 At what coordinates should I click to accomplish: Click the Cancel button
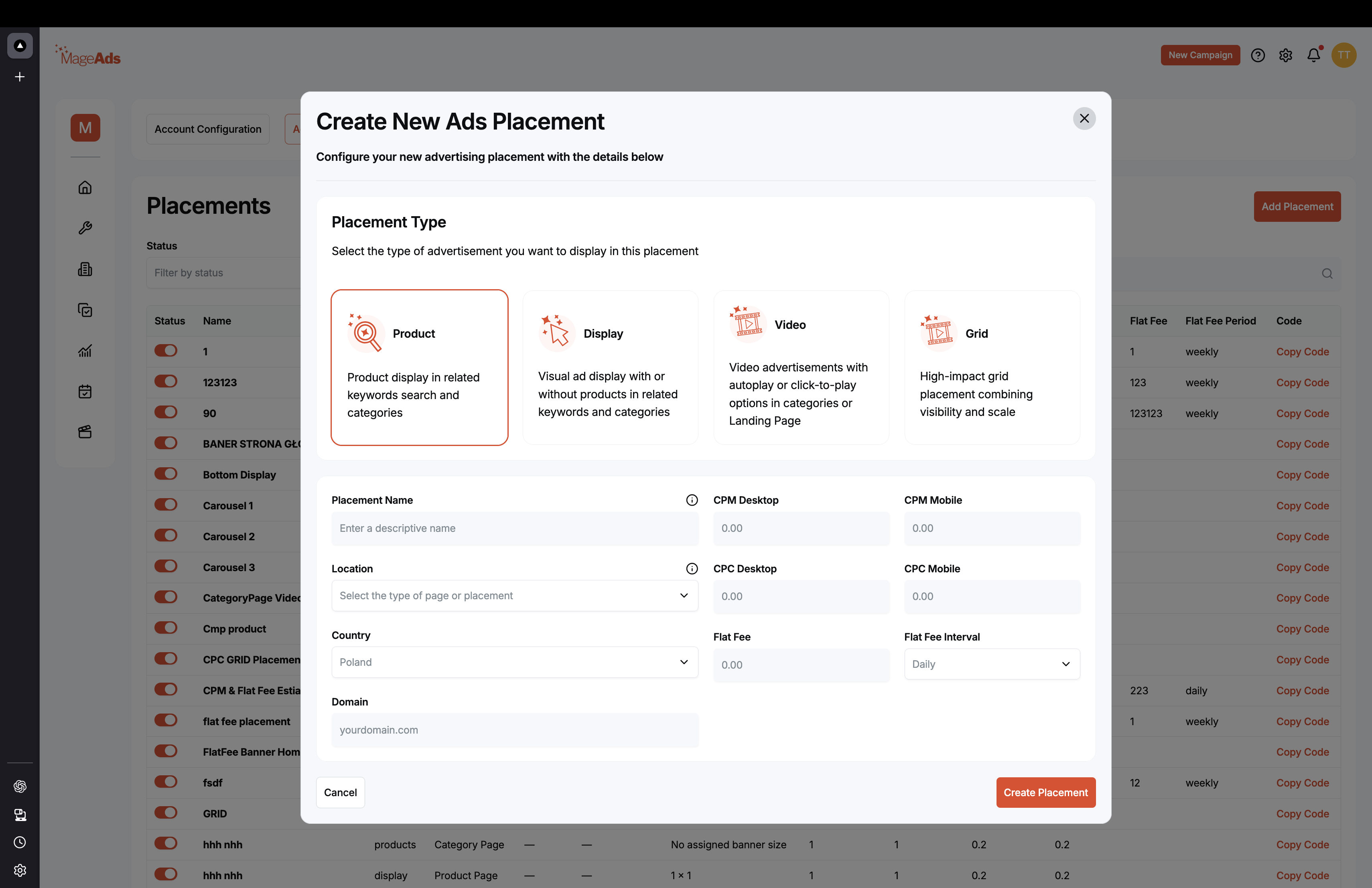(340, 793)
